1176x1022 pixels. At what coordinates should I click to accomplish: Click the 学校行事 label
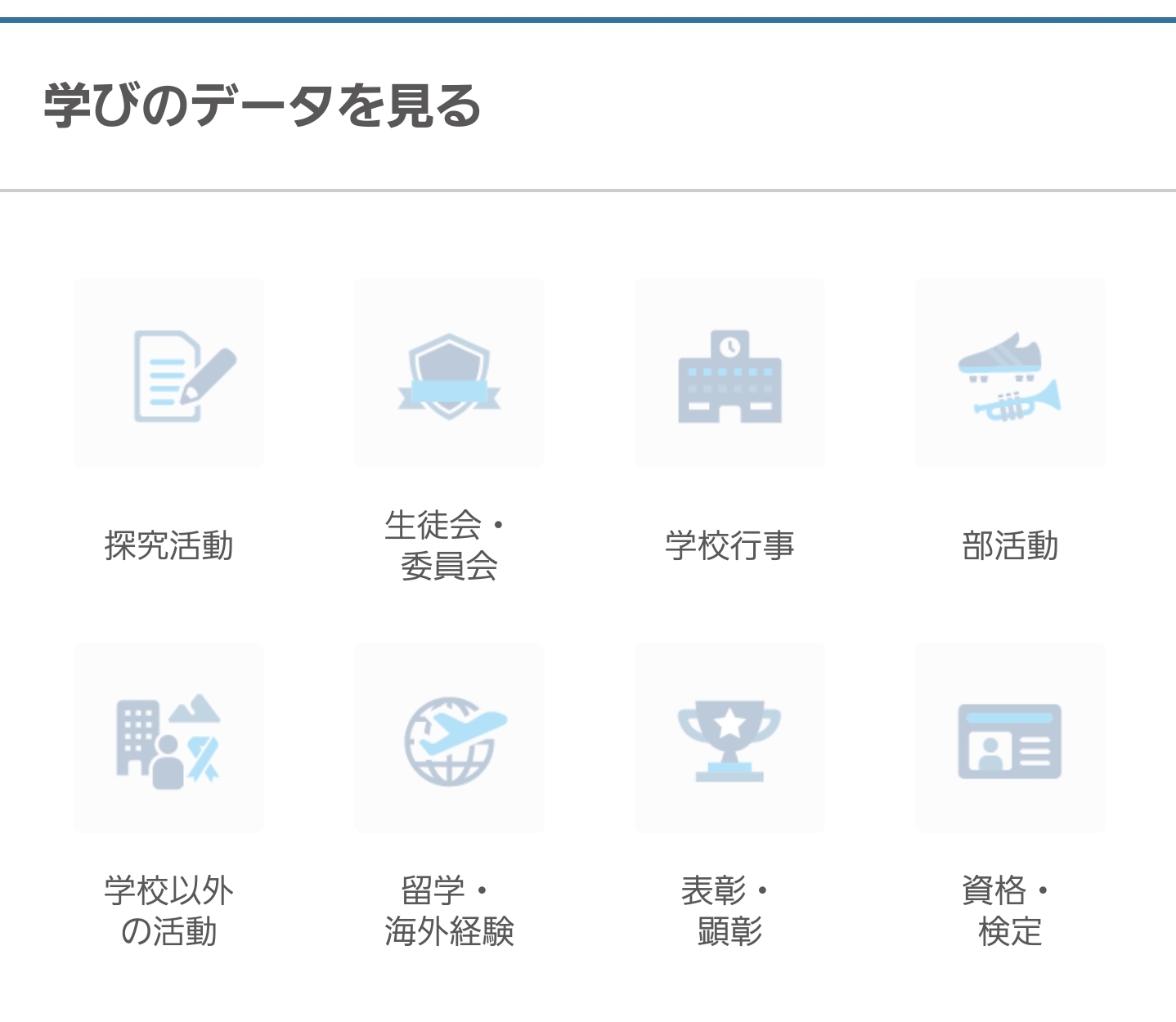[x=729, y=545]
